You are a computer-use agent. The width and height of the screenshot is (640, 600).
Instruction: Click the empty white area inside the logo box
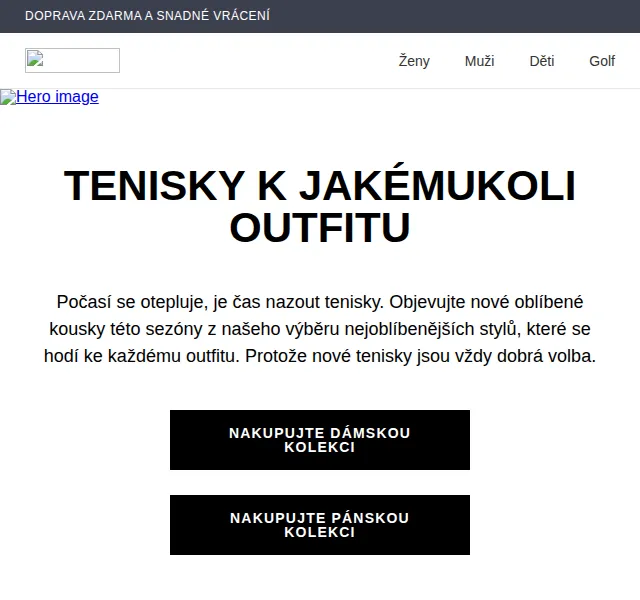click(82, 60)
